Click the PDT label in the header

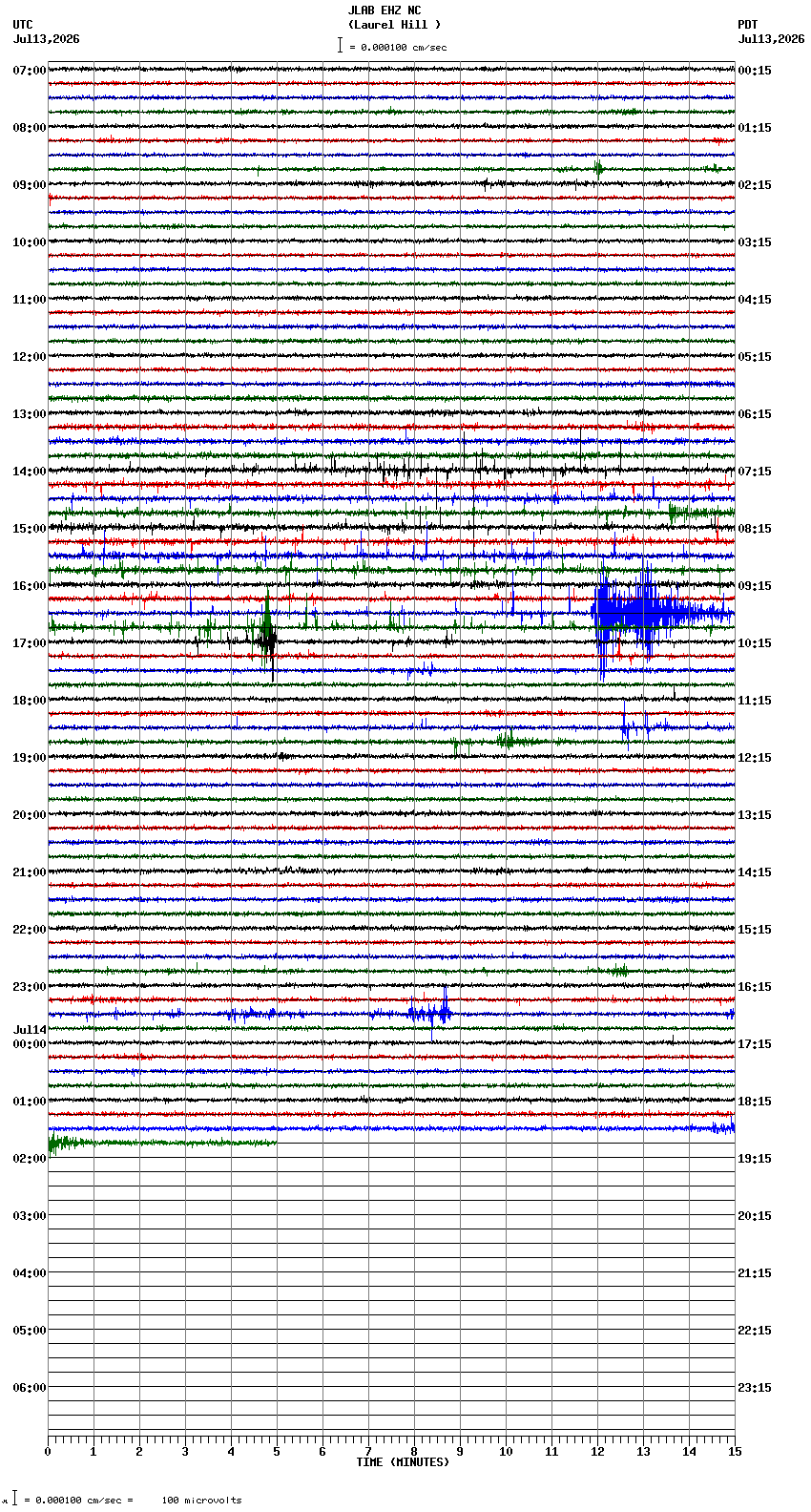(748, 25)
